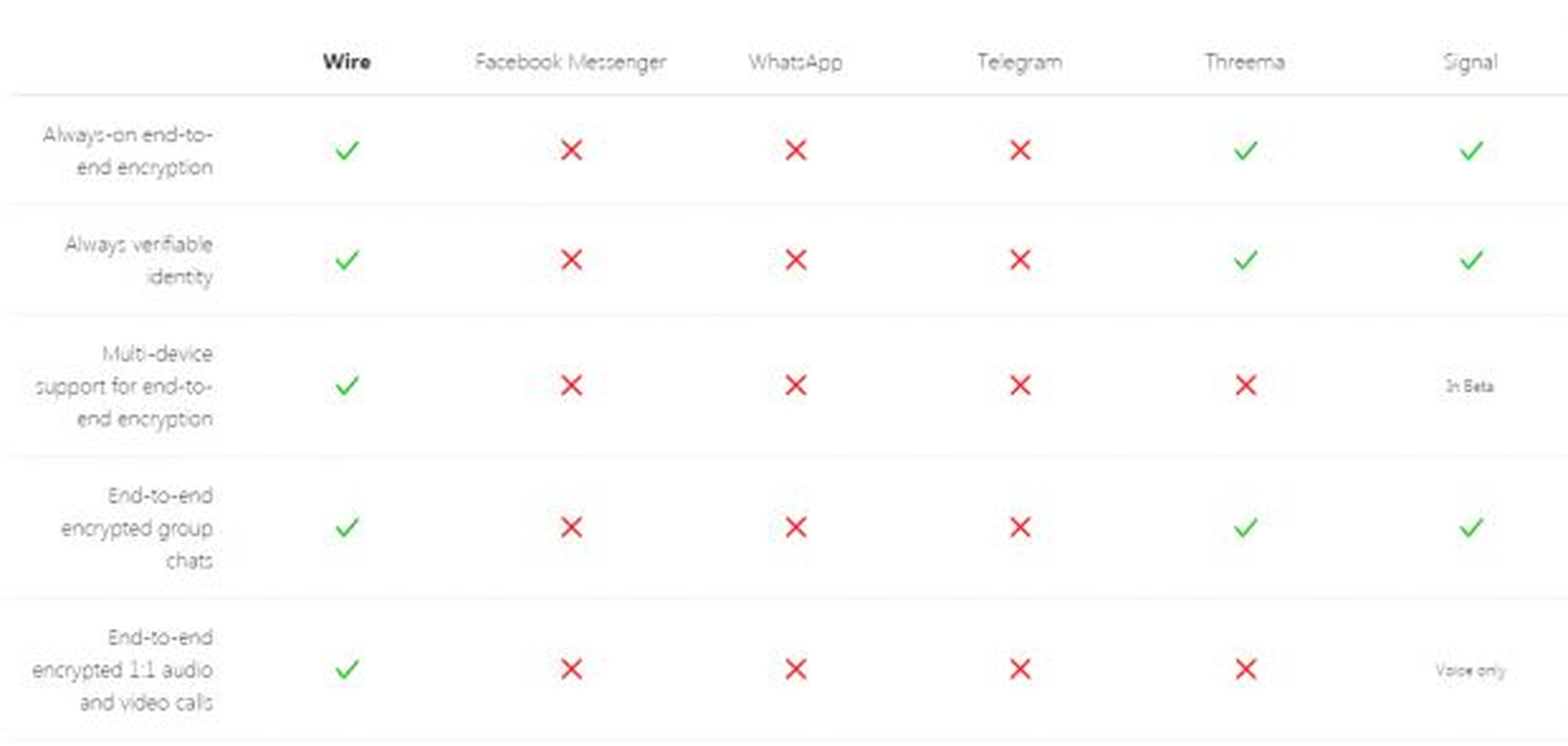Click Threema's multi-device support red cross
Screen dimensions: 1568x746
[x=1245, y=385]
